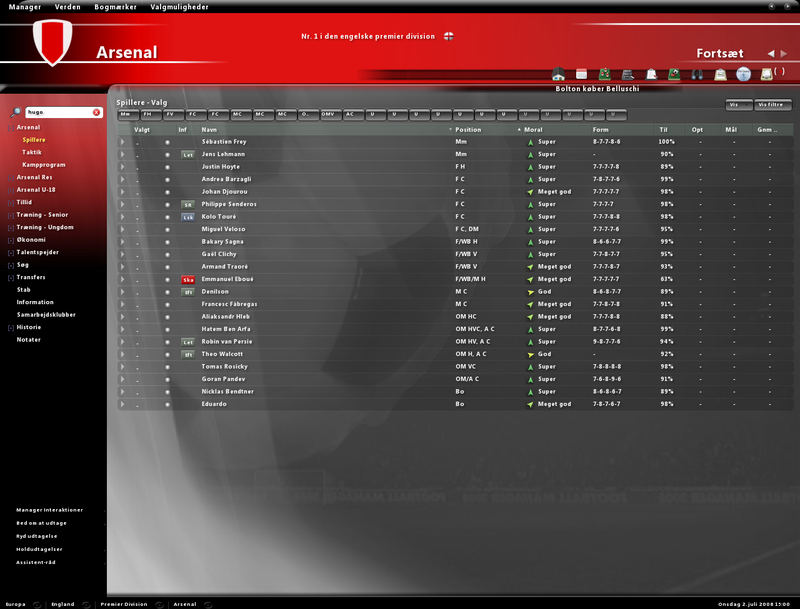This screenshot has width=800, height=609.
Task: Click the Vis filtre button
Action: [772, 105]
